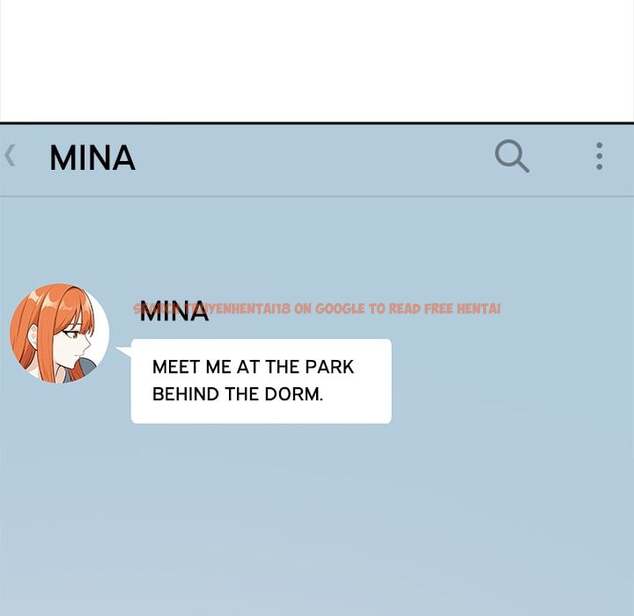Find messages with the search icon
634x616 pixels.
(512, 156)
